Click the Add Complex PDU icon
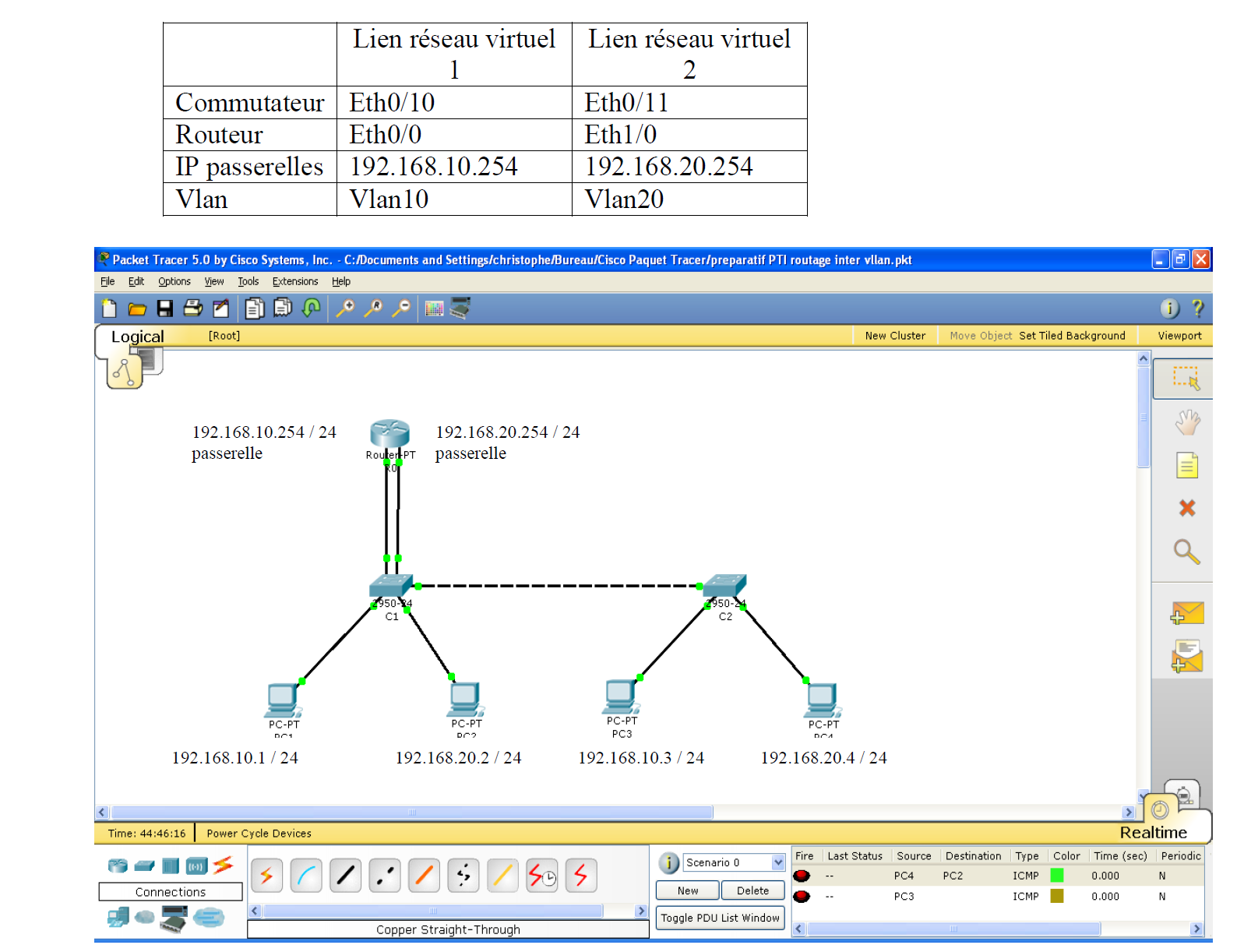Image resolution: width=1244 pixels, height=952 pixels. (1186, 657)
